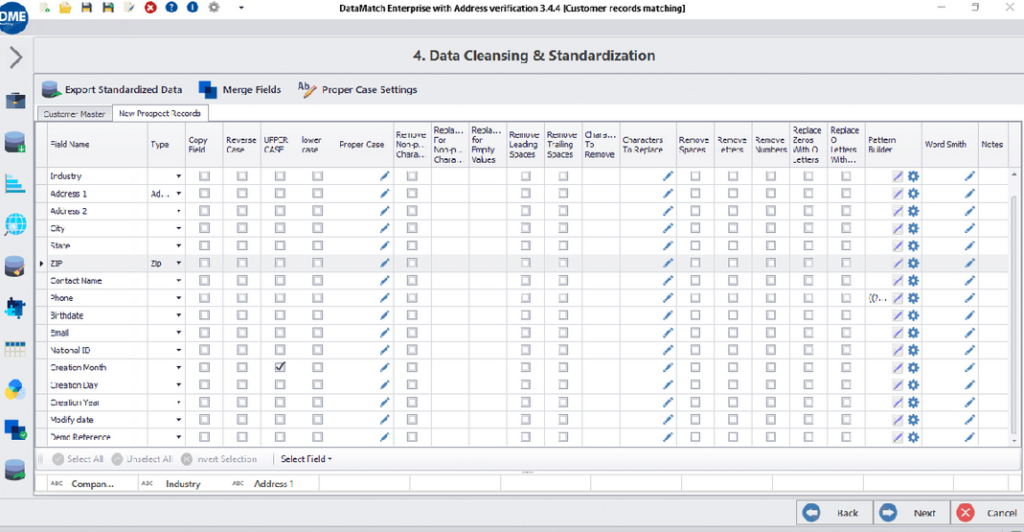Screen dimensions: 1024x532
Task: Uncheck UPPER CASE for Creation Month
Action: click(280, 368)
